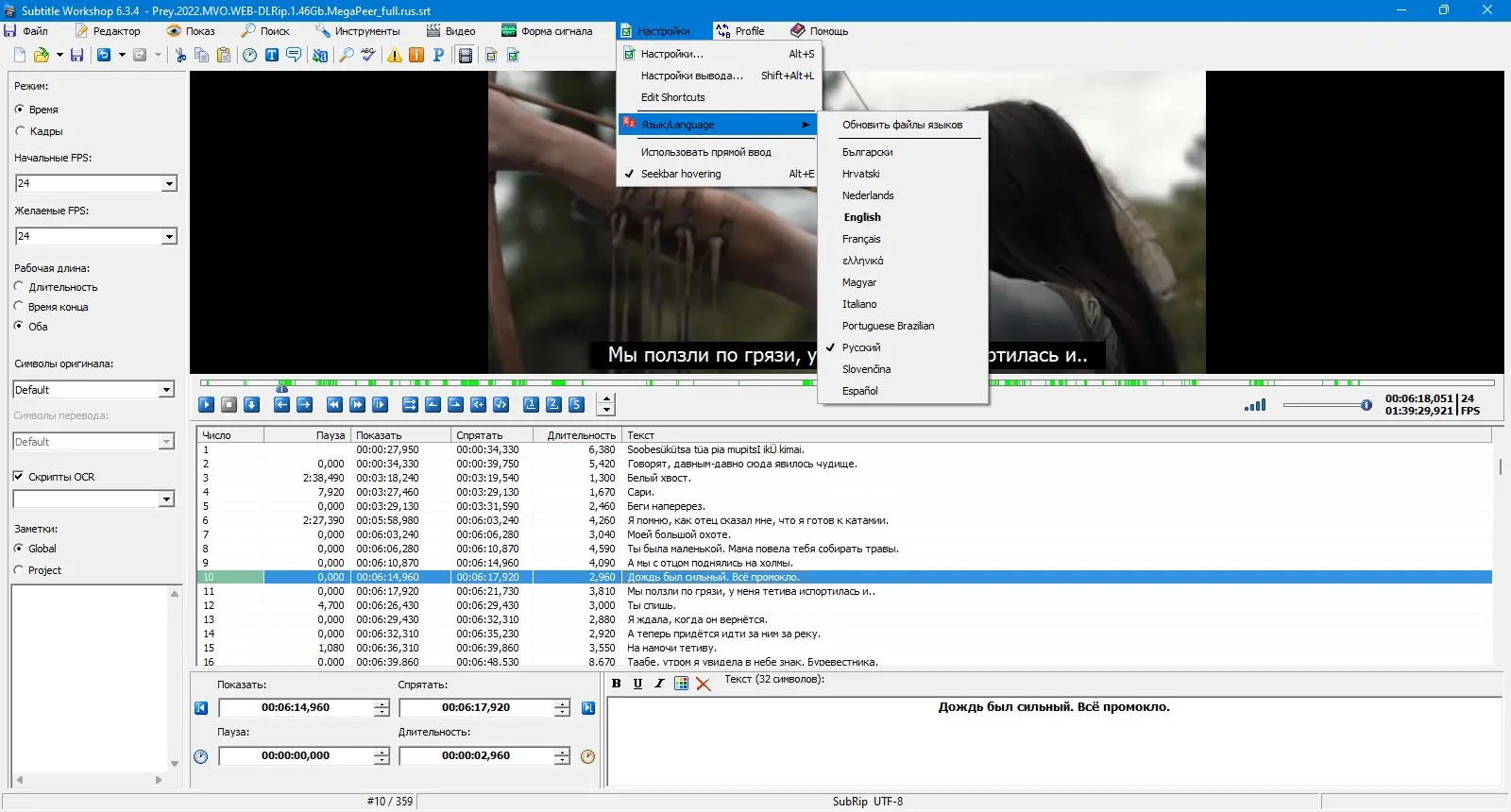Viewport: 1511px width, 812px height.
Task: Run spell check ABC icon
Action: [x=368, y=56]
